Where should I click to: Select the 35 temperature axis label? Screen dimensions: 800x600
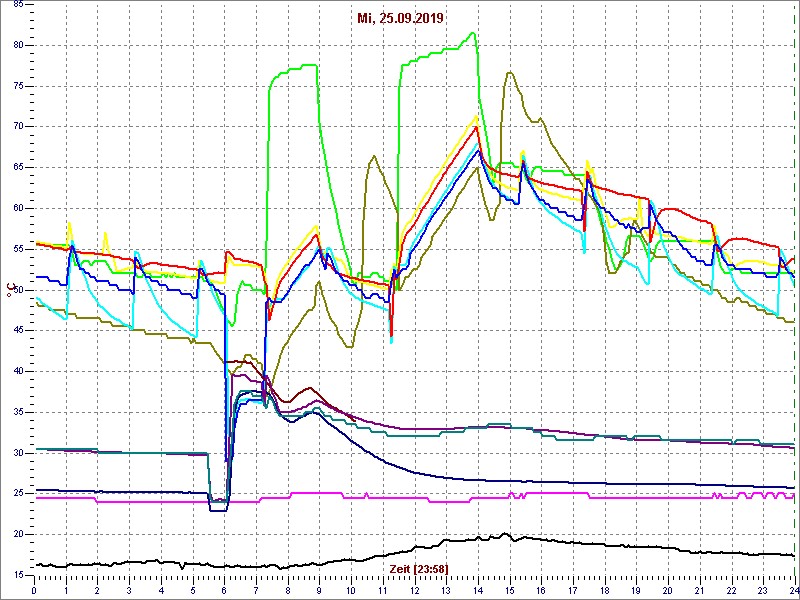click(x=18, y=413)
